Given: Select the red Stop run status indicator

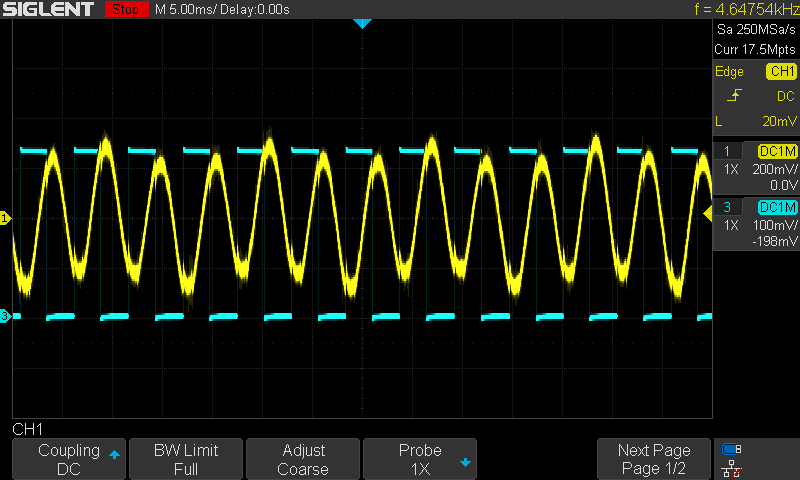Looking at the screenshot, I should (x=126, y=9).
